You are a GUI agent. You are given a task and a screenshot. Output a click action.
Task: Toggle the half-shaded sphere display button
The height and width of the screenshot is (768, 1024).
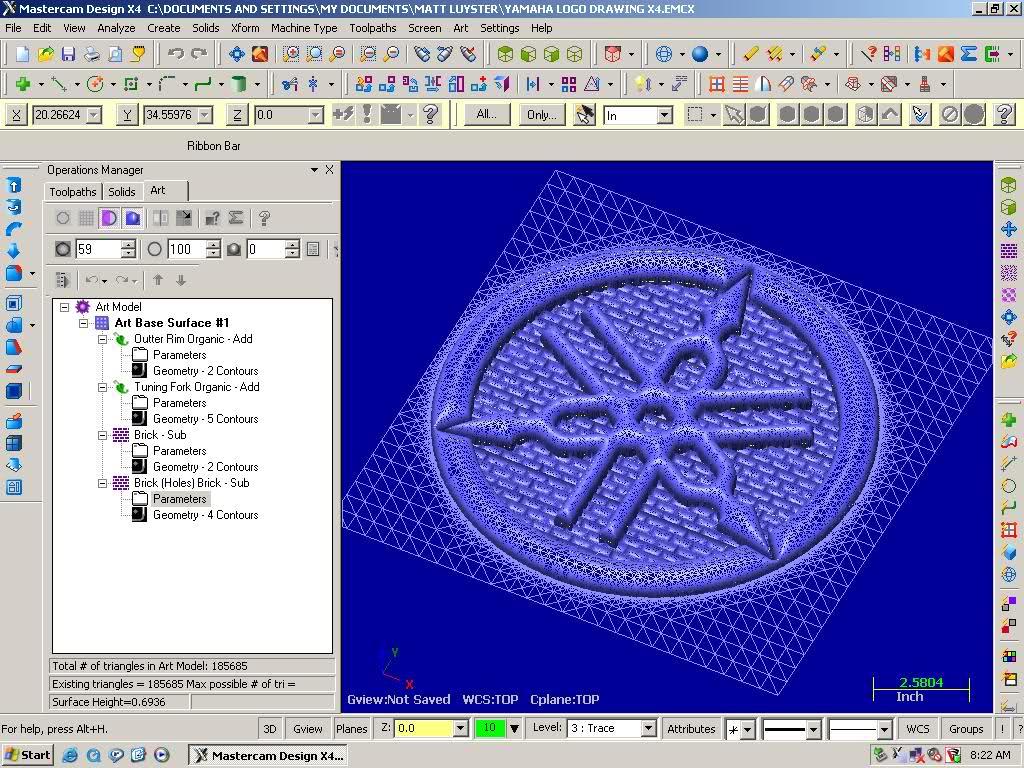pos(109,218)
